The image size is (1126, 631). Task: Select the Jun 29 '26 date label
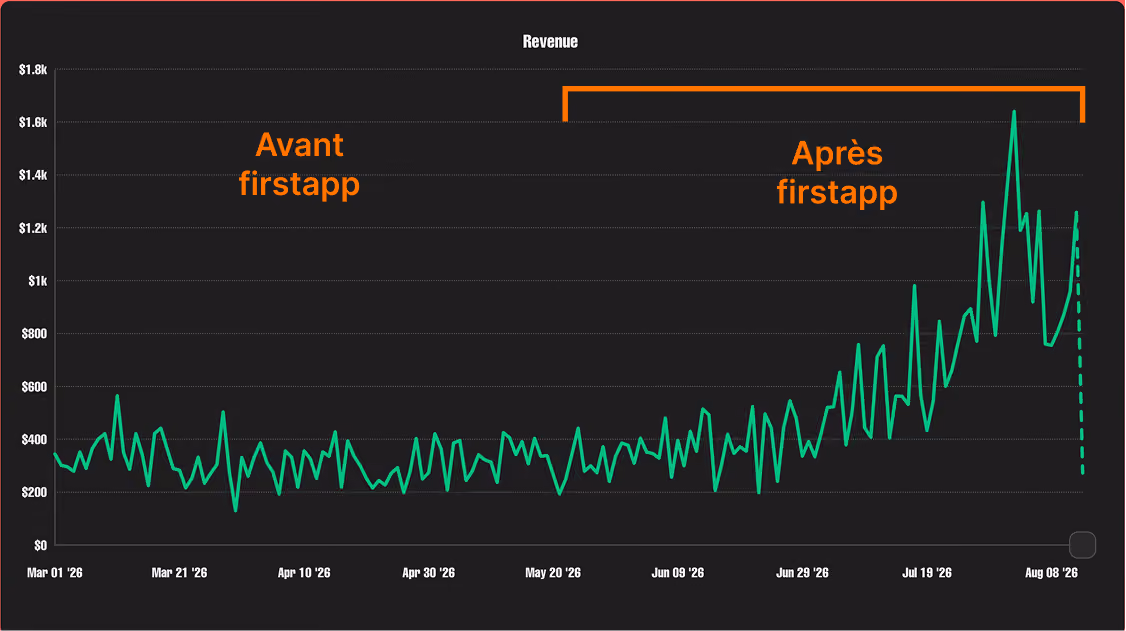tap(802, 573)
